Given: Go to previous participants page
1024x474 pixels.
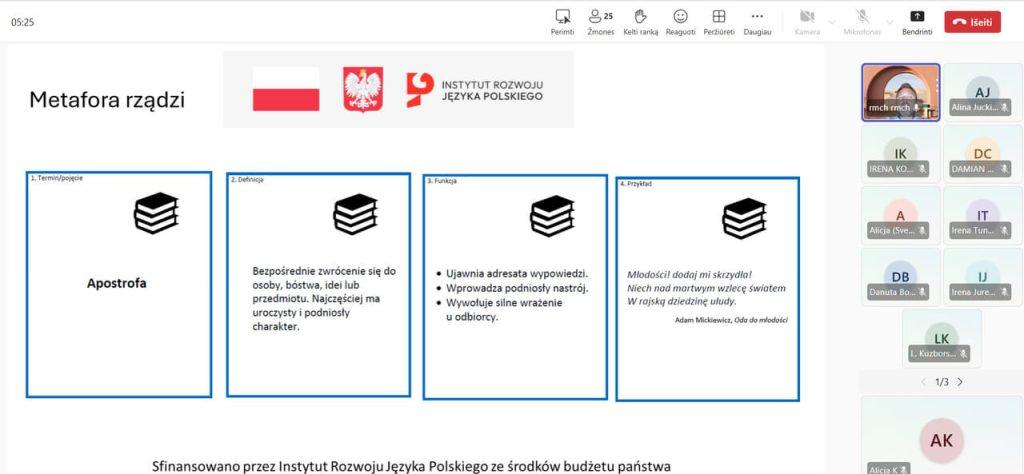Looking at the screenshot, I should 923,382.
